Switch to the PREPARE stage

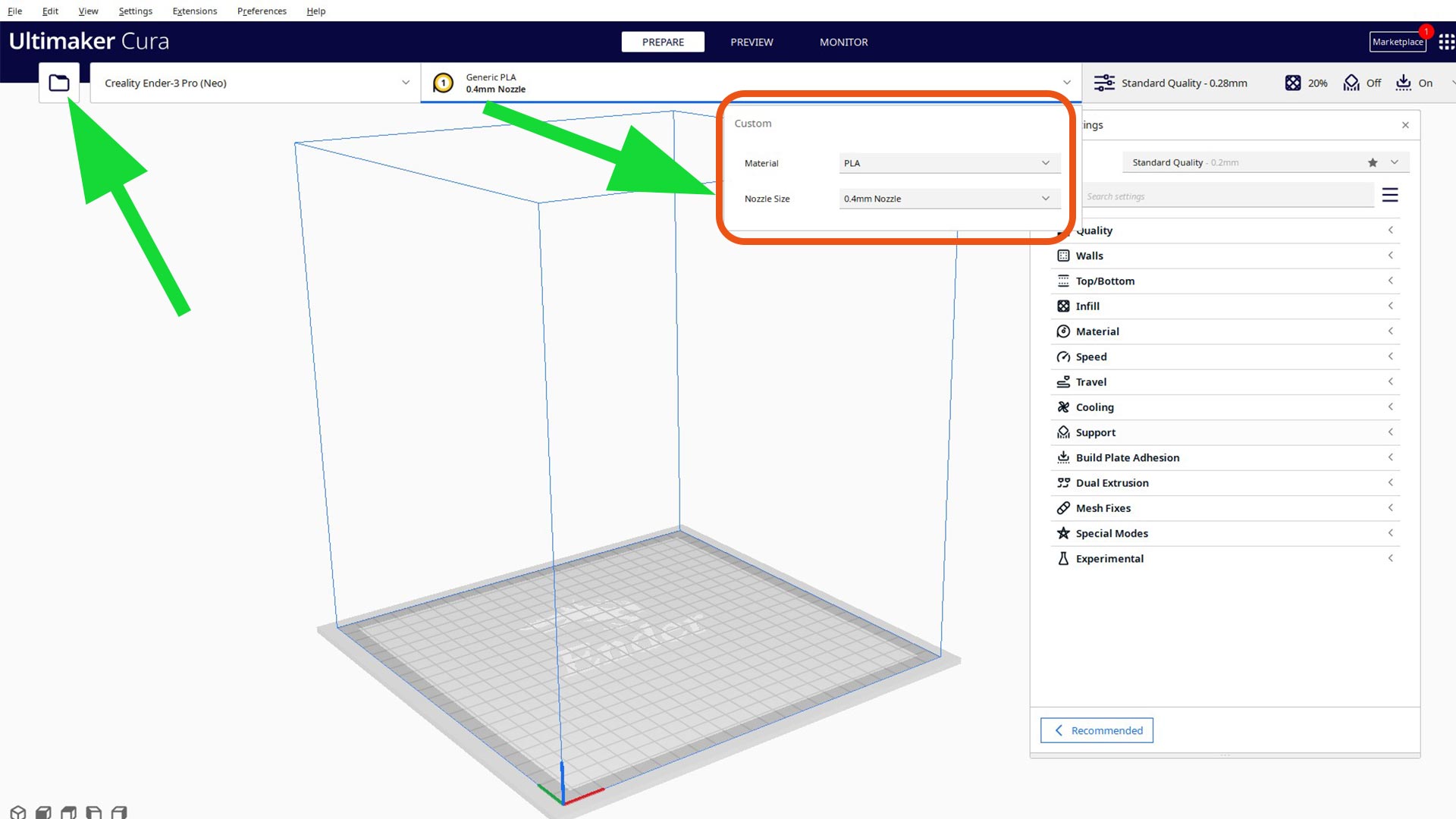[x=663, y=42]
